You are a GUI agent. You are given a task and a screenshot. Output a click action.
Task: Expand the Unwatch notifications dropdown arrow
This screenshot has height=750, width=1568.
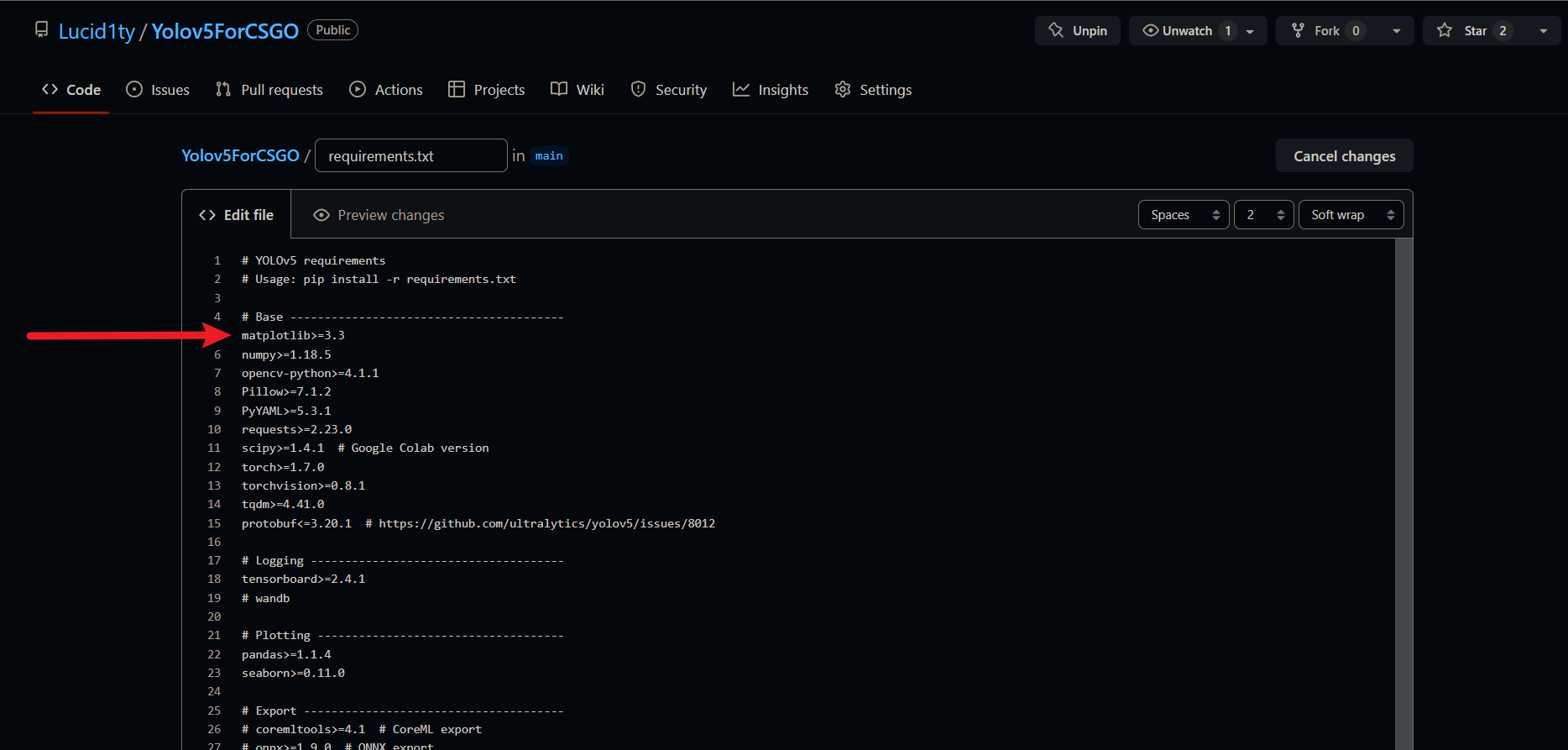tap(1250, 31)
